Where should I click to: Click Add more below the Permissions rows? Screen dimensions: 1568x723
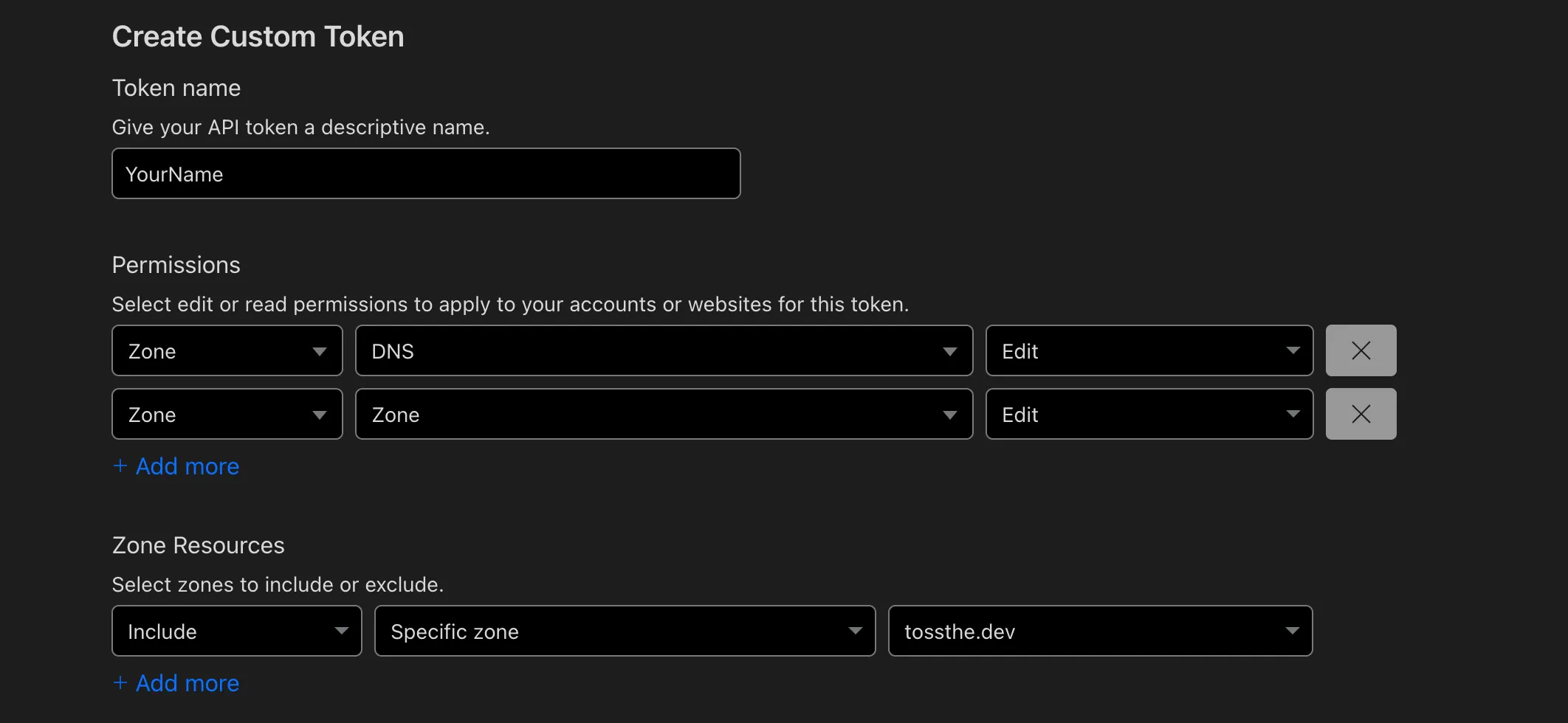(x=187, y=466)
